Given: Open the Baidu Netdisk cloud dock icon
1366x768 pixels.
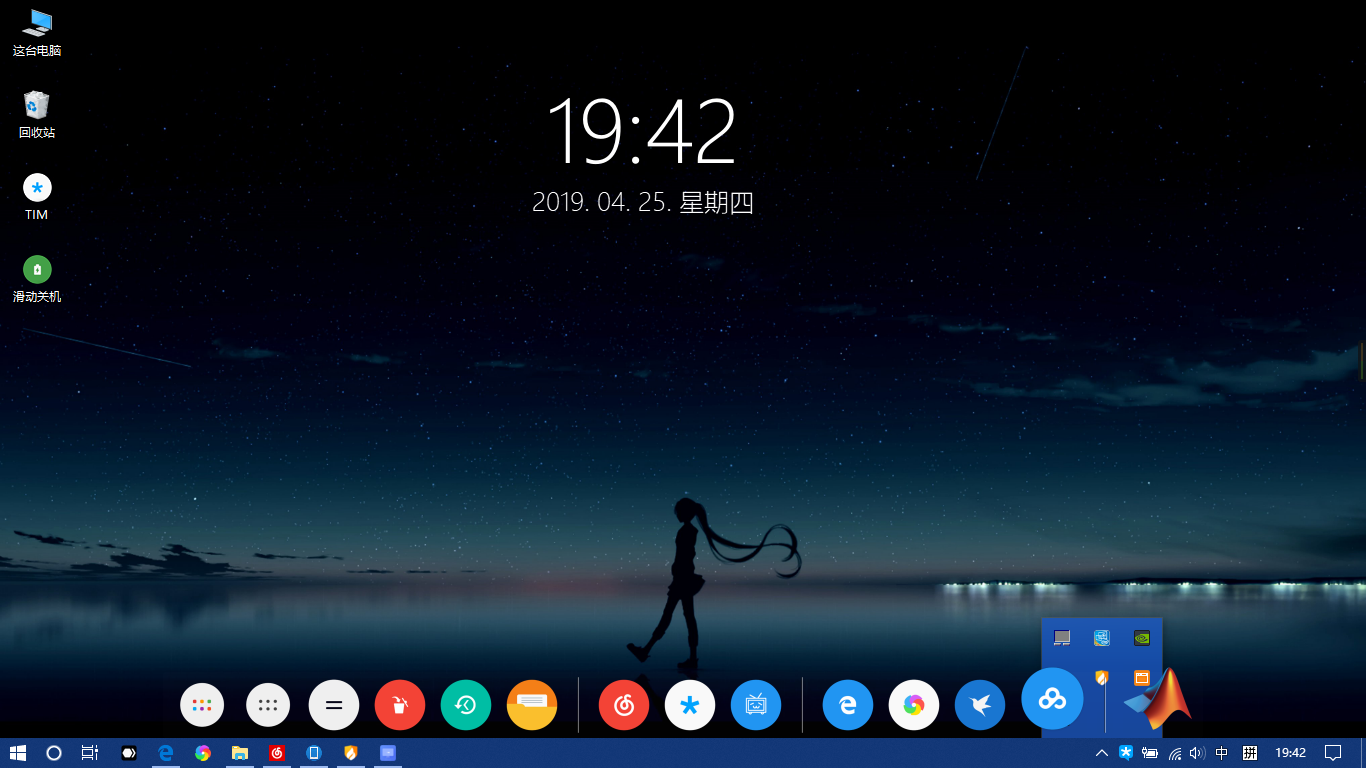Looking at the screenshot, I should coord(1052,699).
